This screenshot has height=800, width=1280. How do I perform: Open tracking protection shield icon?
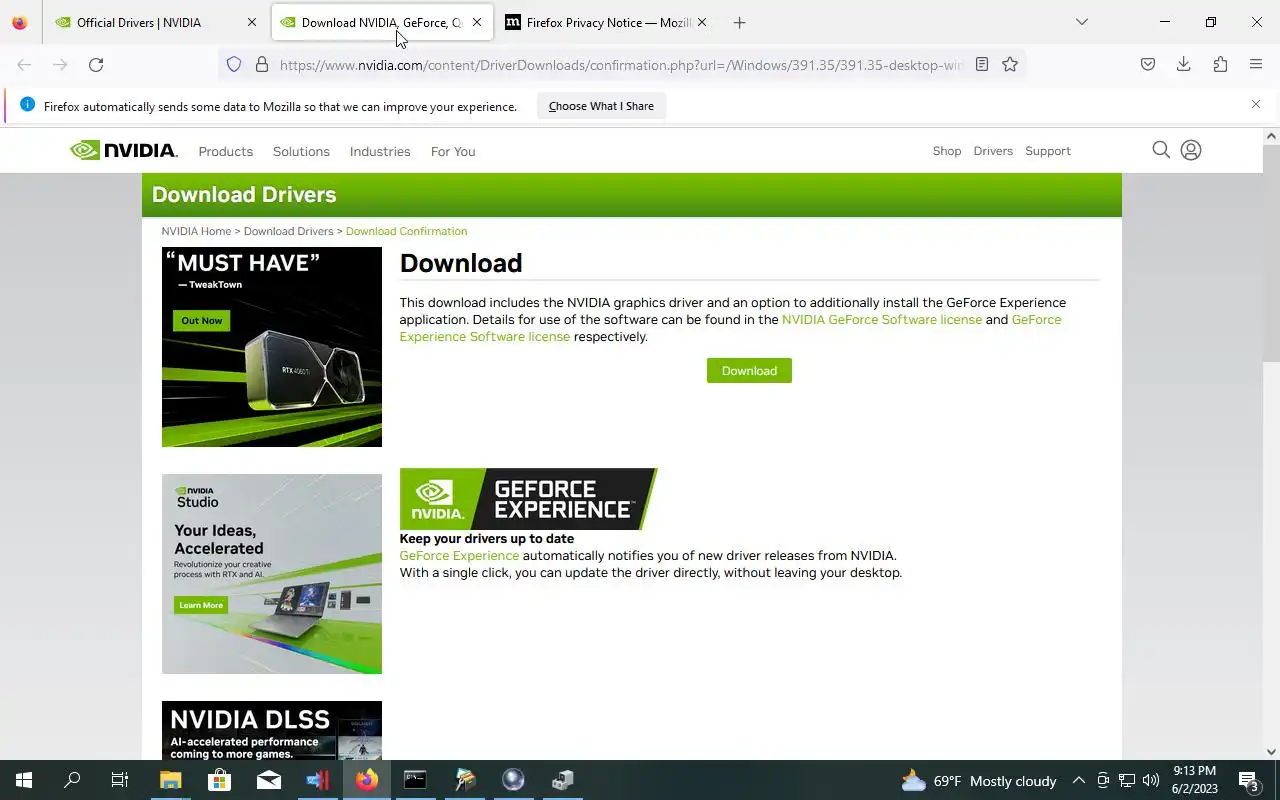click(234, 65)
